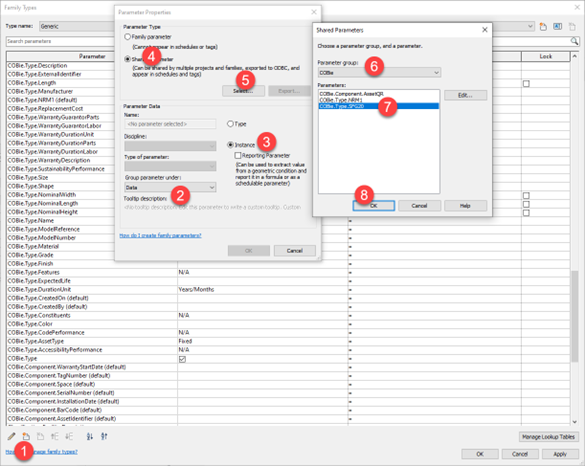Select the COBie.Type.ReplacementCost row
The width and height of the screenshot is (585, 466).
pos(60,108)
